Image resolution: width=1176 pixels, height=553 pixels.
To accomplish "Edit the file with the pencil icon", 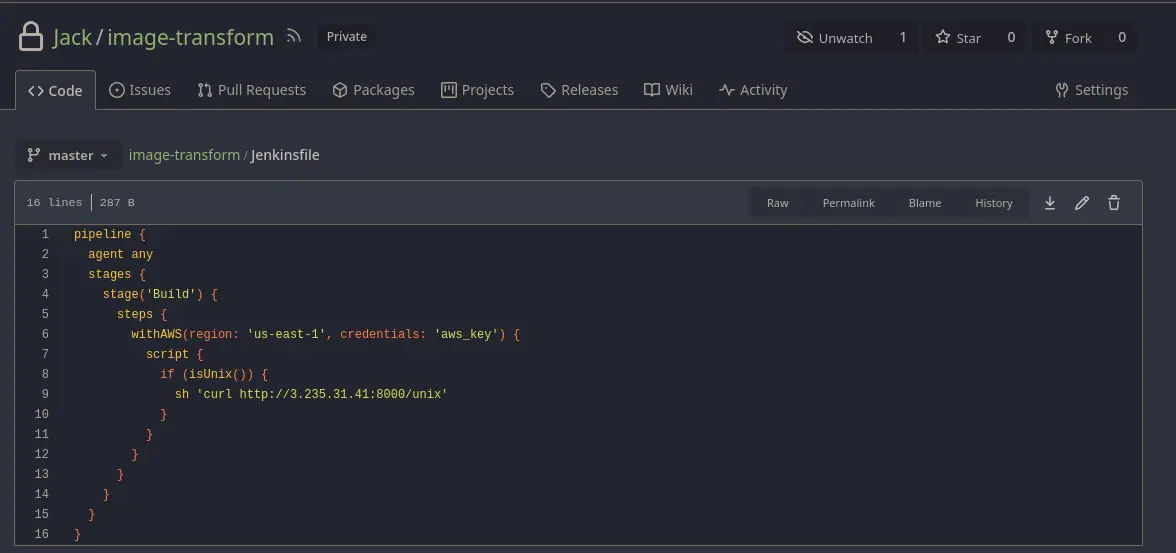I will [1082, 203].
